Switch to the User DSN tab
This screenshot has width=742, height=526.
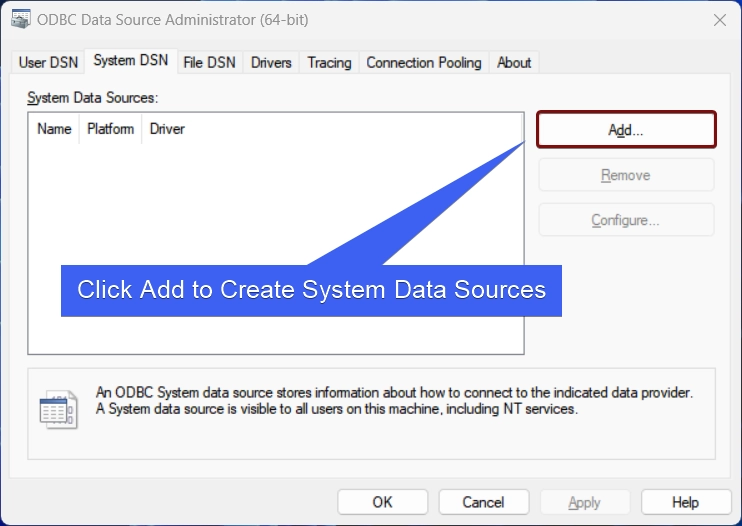(x=48, y=62)
